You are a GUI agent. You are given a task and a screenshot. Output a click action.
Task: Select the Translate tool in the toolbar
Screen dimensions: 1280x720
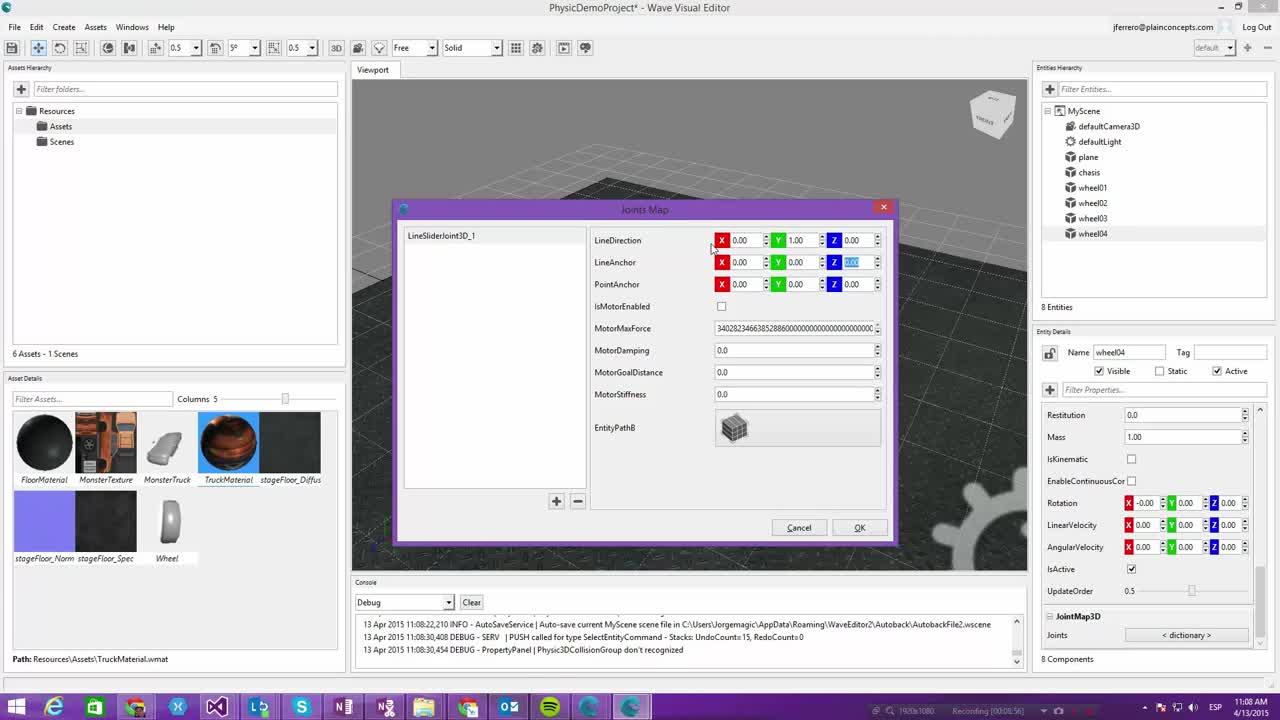tap(38, 48)
